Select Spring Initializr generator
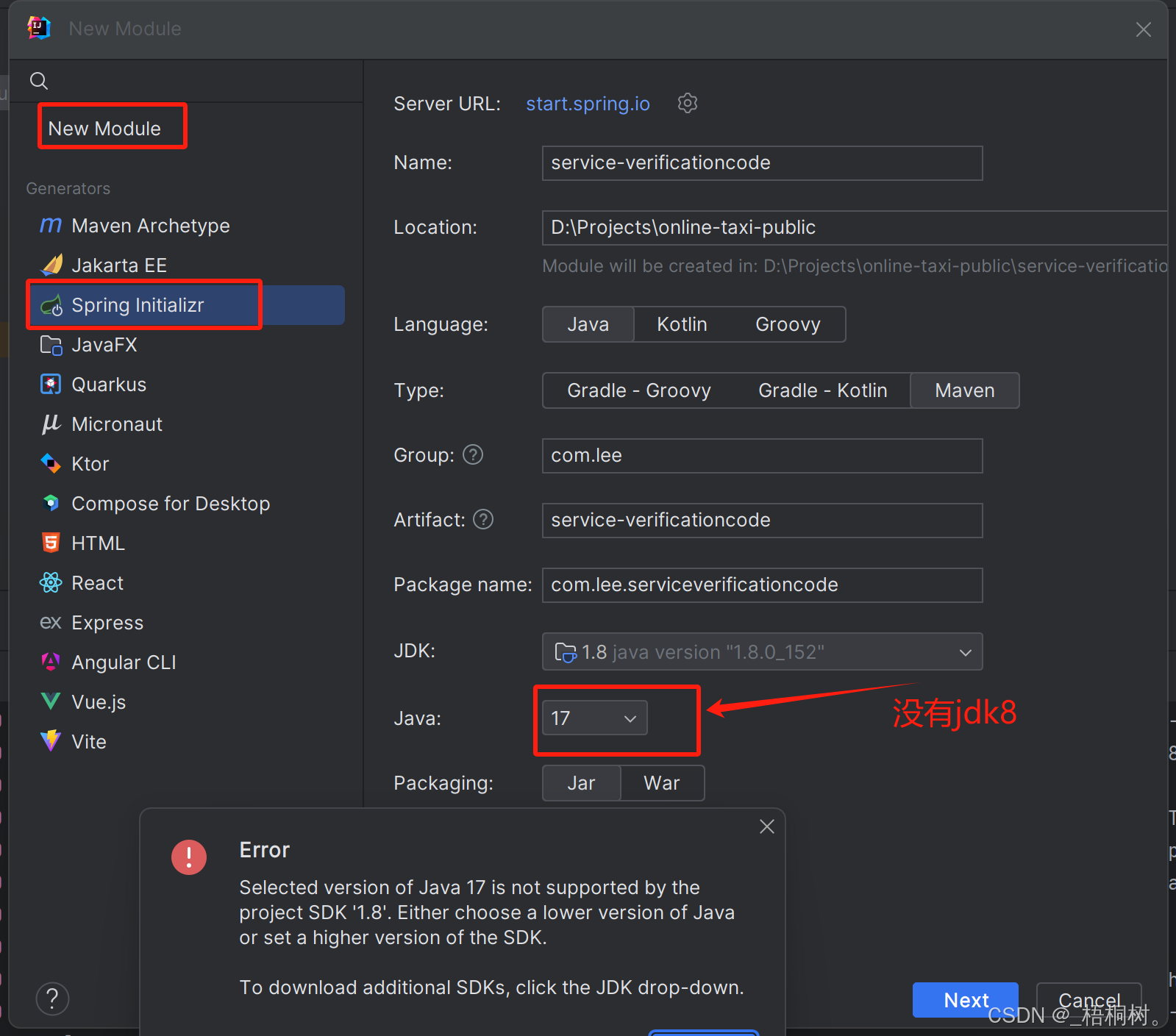The width and height of the screenshot is (1176, 1036). [185, 305]
